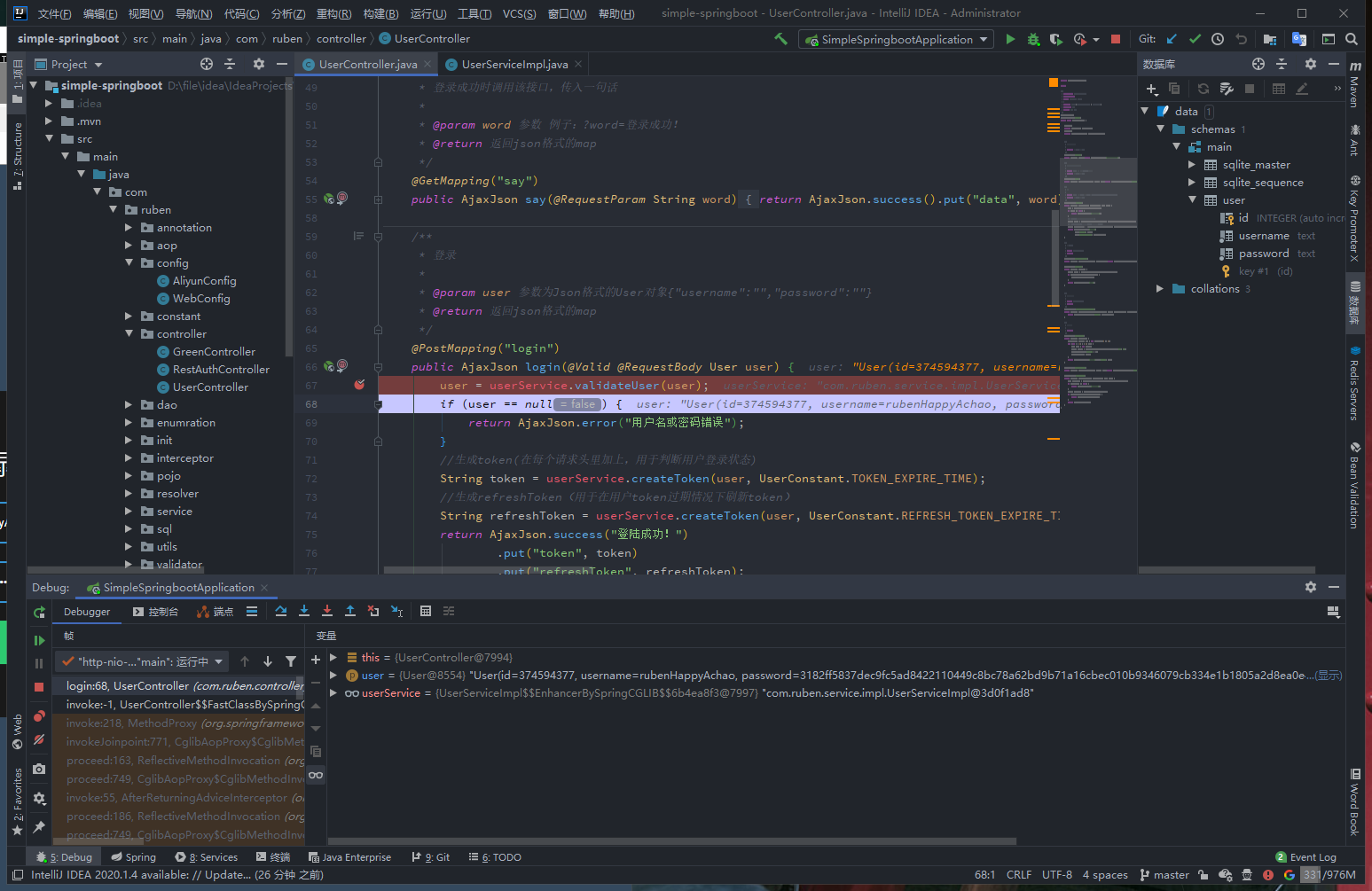Click the Search Everywhere magnifier icon
Image resolution: width=1372 pixels, height=891 pixels.
(x=1351, y=39)
